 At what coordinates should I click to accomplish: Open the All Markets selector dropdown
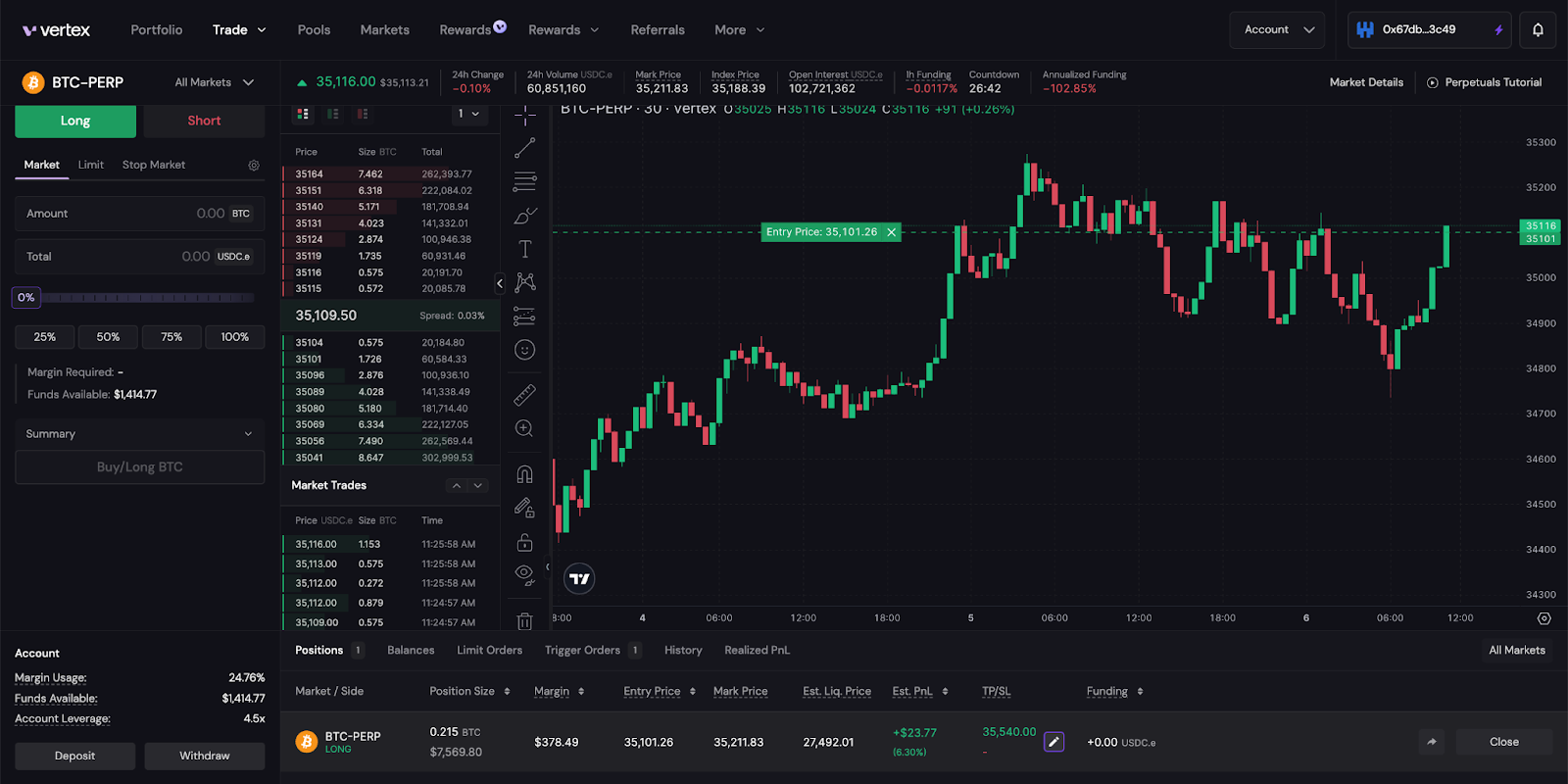[215, 82]
